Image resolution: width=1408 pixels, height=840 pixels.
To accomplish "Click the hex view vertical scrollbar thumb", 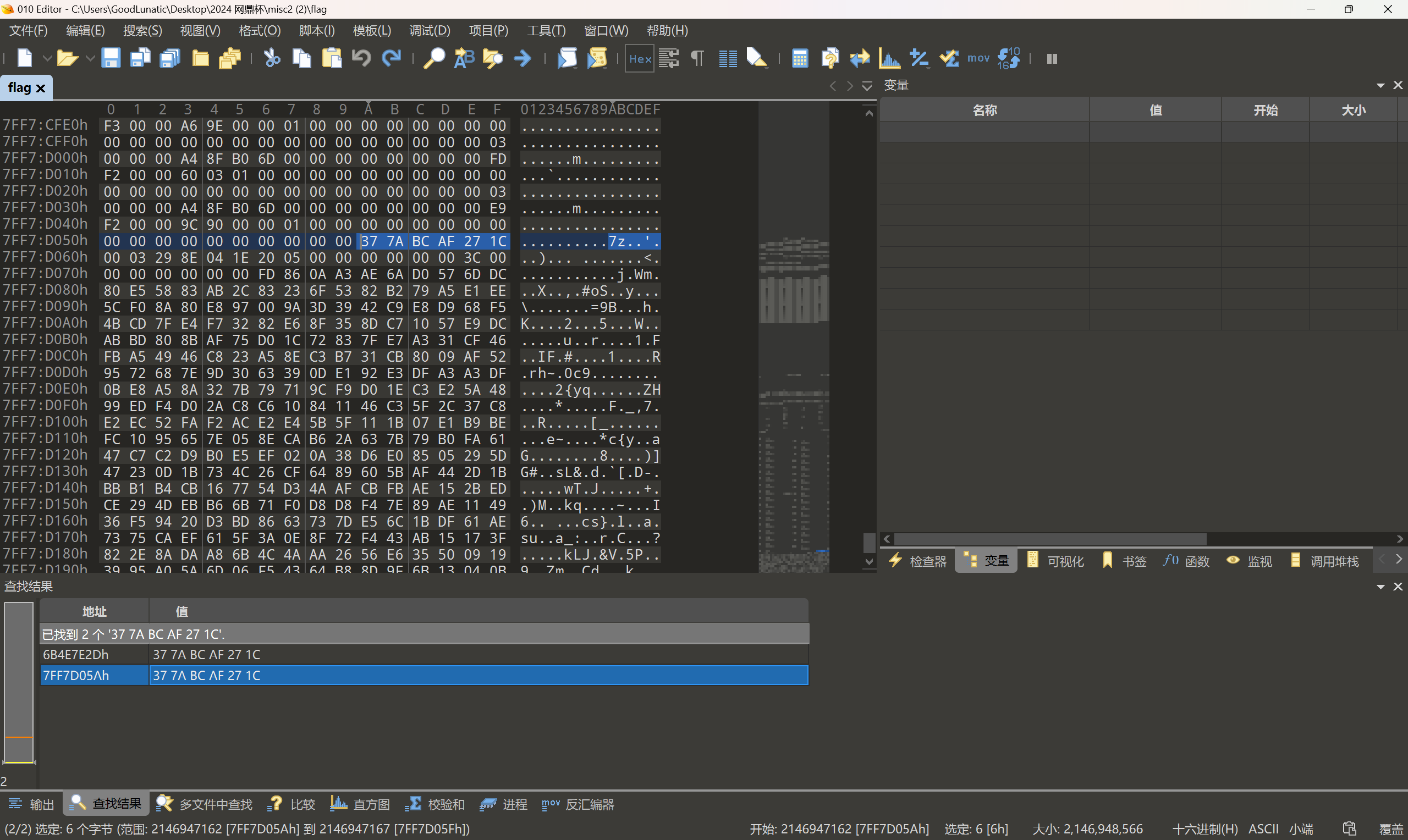I will point(869,542).
